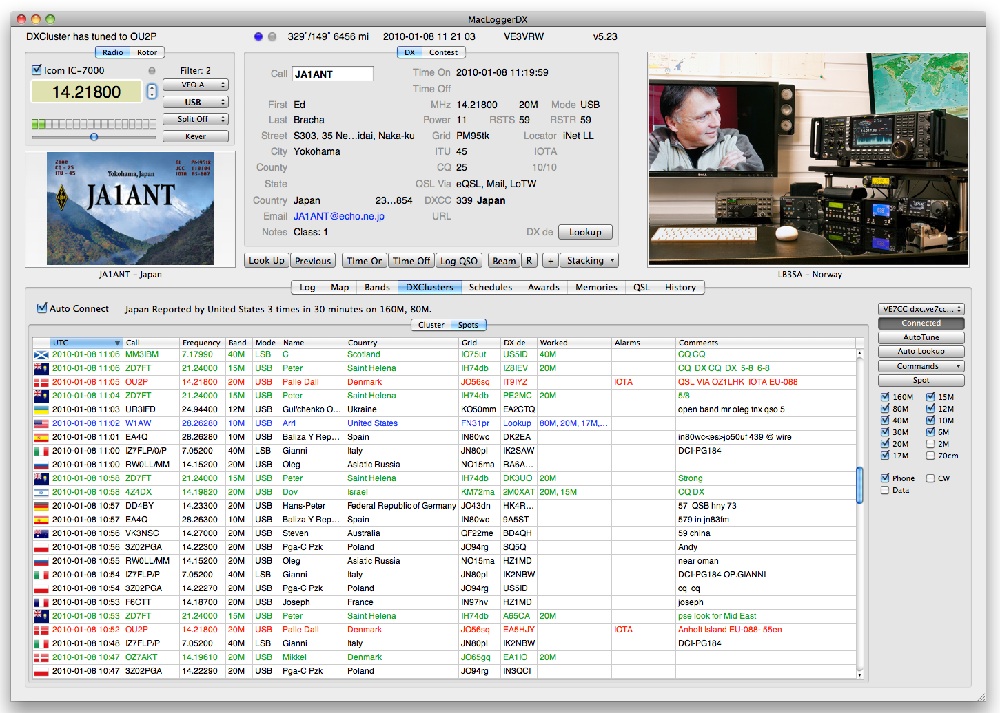
Task: Enable the 70cm band filter
Action: coord(930,455)
